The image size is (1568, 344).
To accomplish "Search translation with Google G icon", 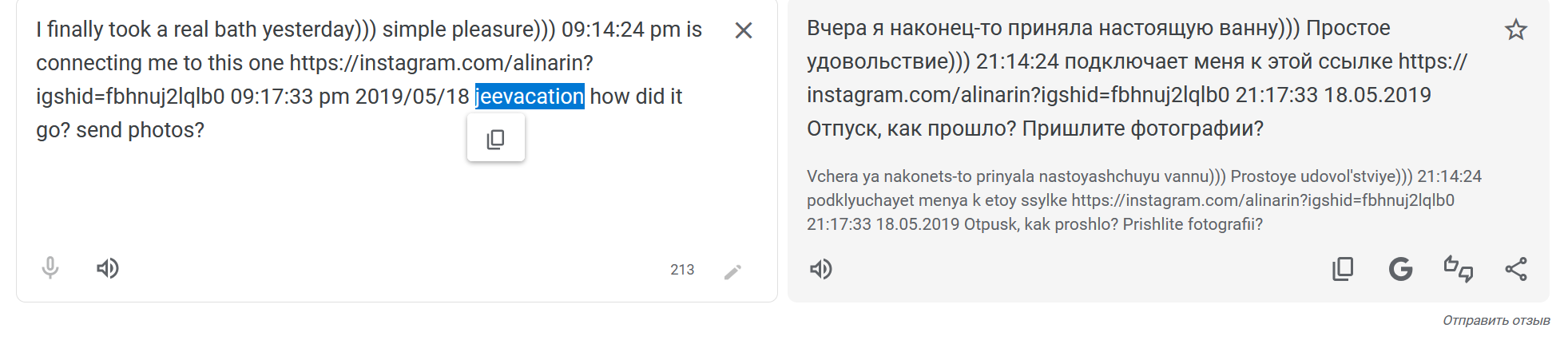I will 1400,269.
